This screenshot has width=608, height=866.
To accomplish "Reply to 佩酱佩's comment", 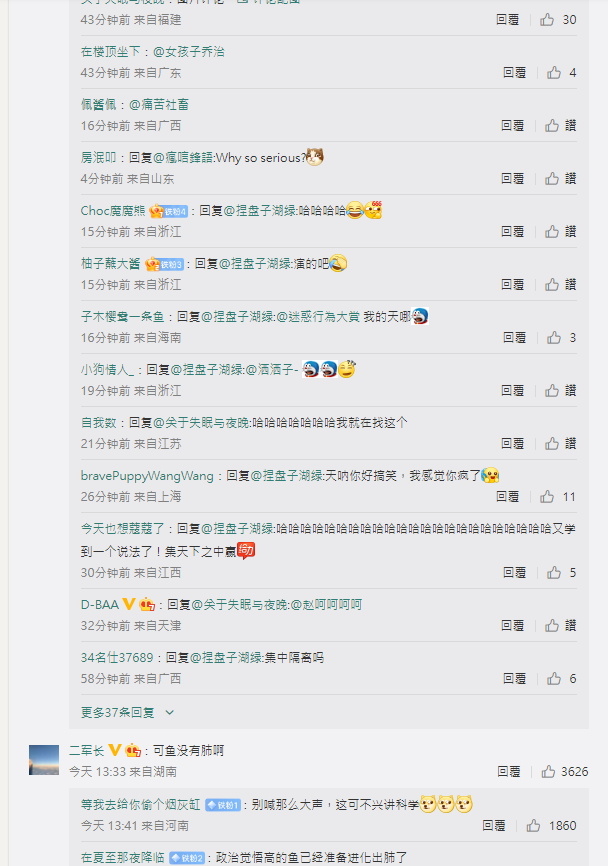I will (x=512, y=125).
